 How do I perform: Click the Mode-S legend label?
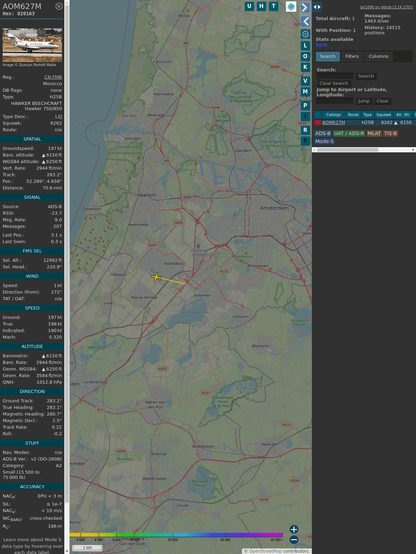point(324,141)
